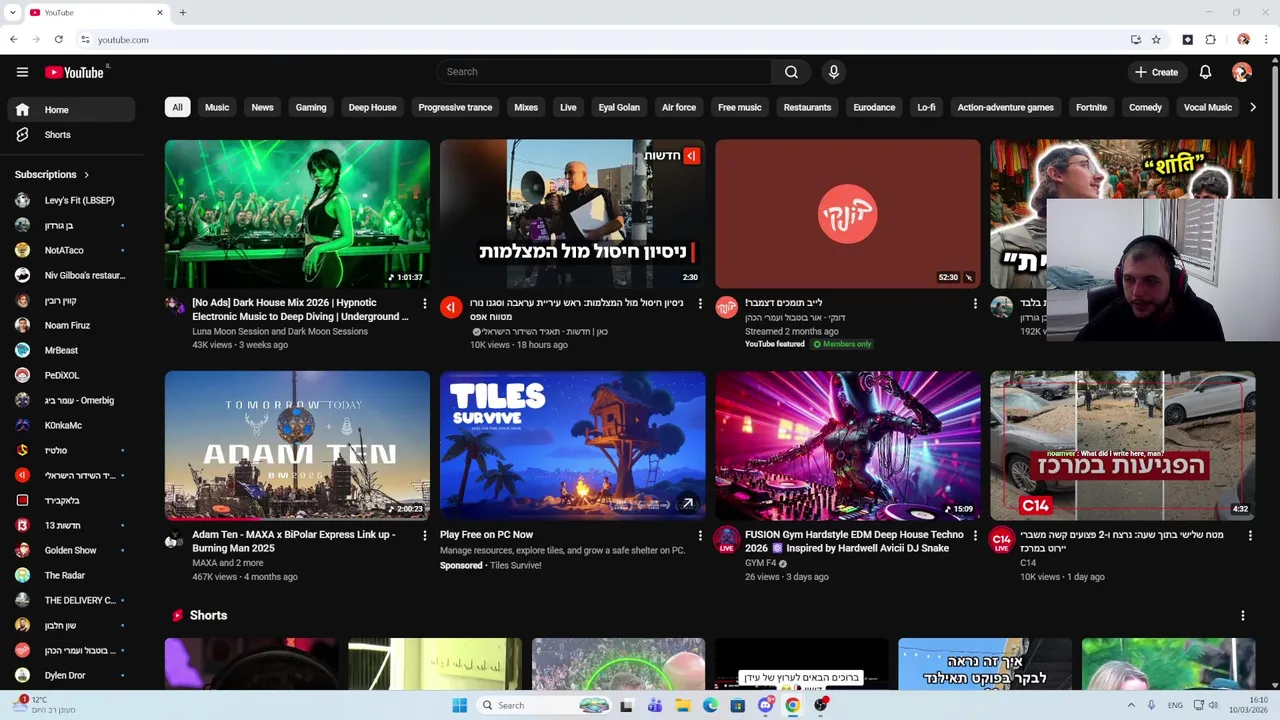Screen dimensions: 1280x720
Task: Open GYM F4 live channel avatar
Action: (x=726, y=540)
